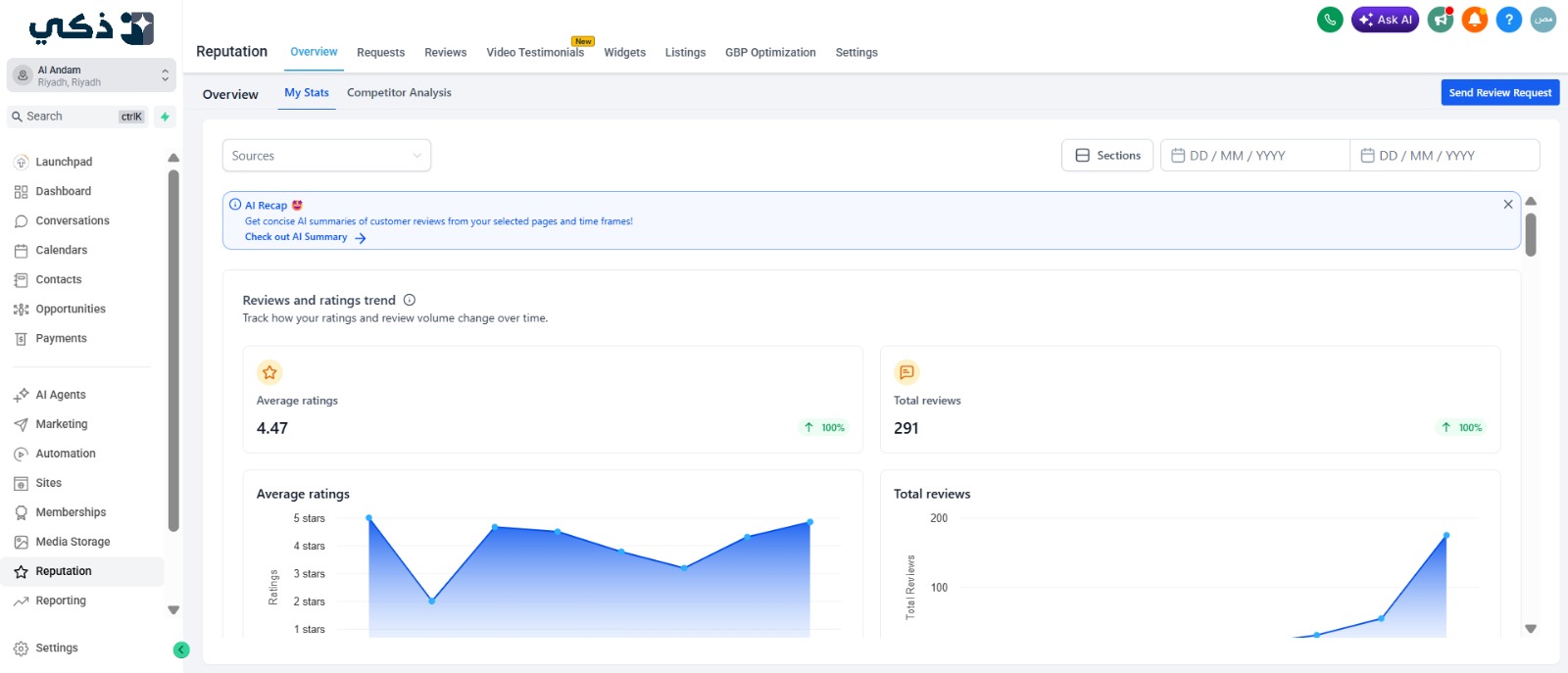The height and width of the screenshot is (673, 1568).
Task: Open the Overview tab in Reputation
Action: (314, 52)
